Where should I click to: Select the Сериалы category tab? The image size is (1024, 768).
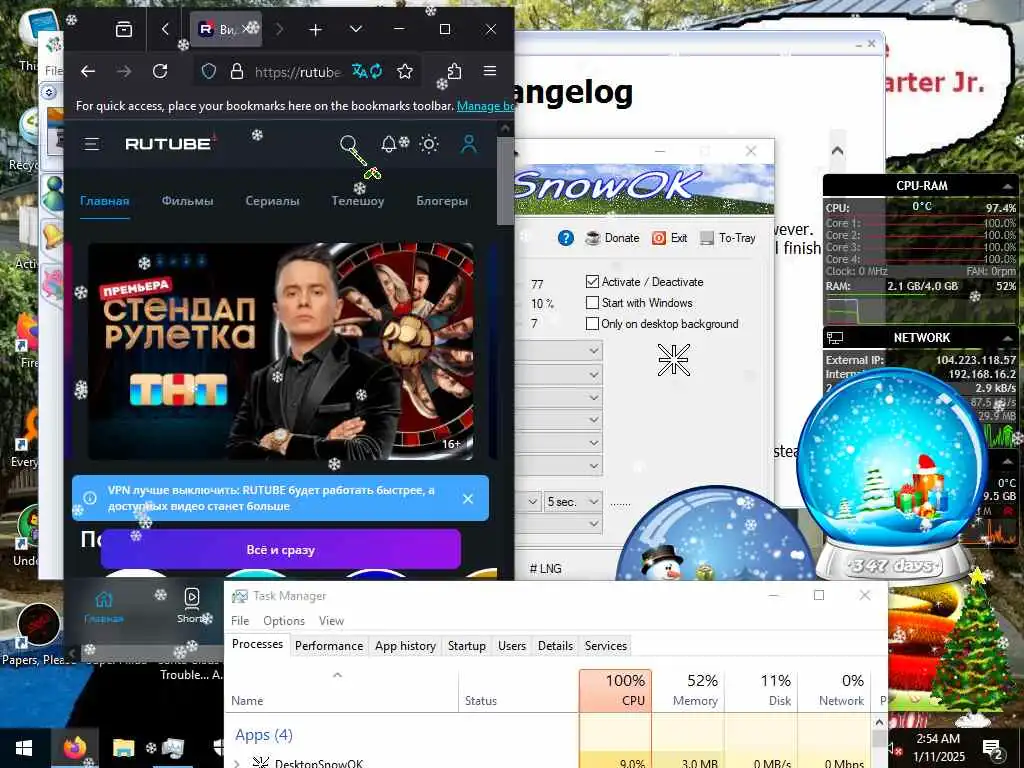click(272, 200)
